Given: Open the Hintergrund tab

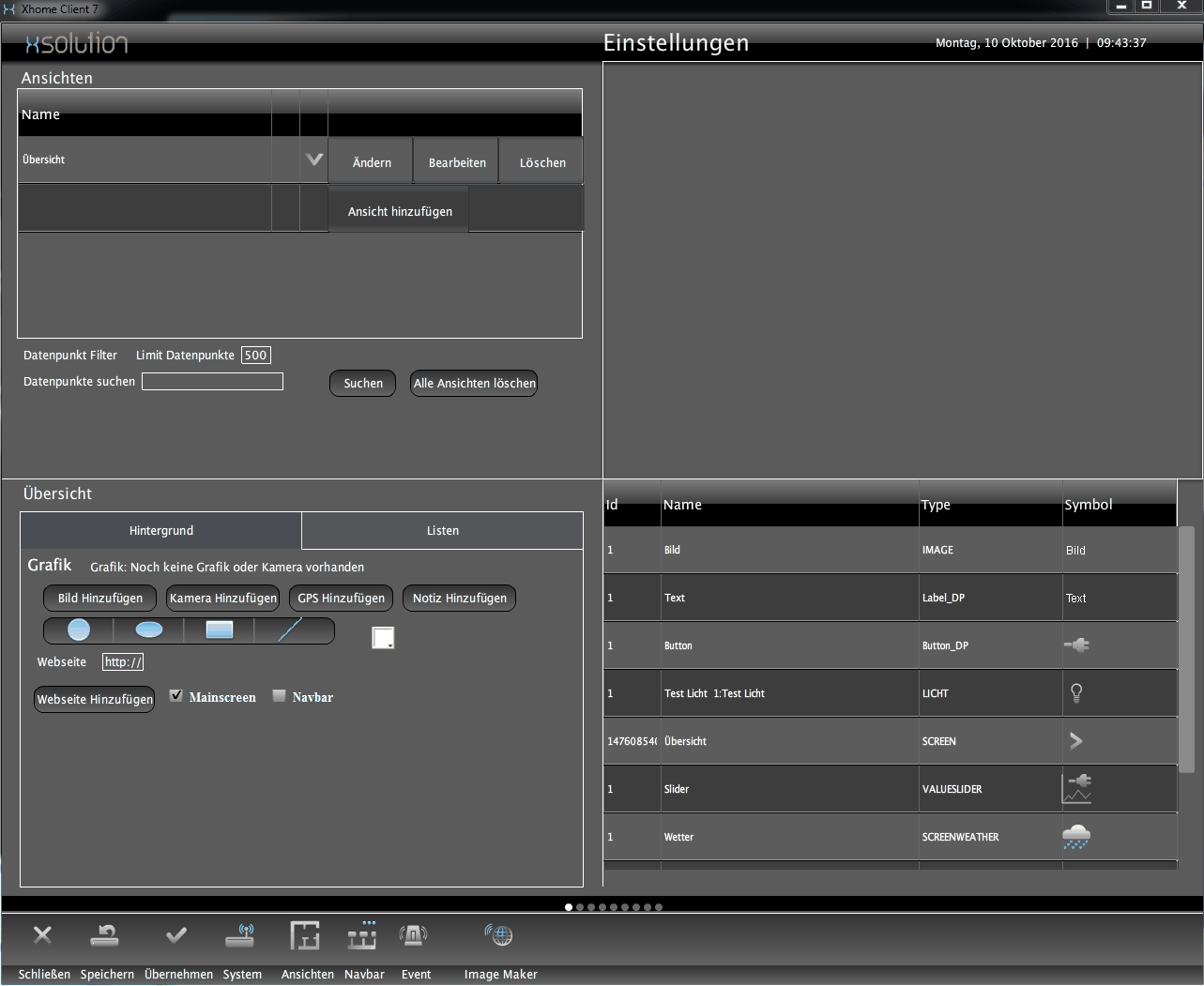Looking at the screenshot, I should coord(160,530).
